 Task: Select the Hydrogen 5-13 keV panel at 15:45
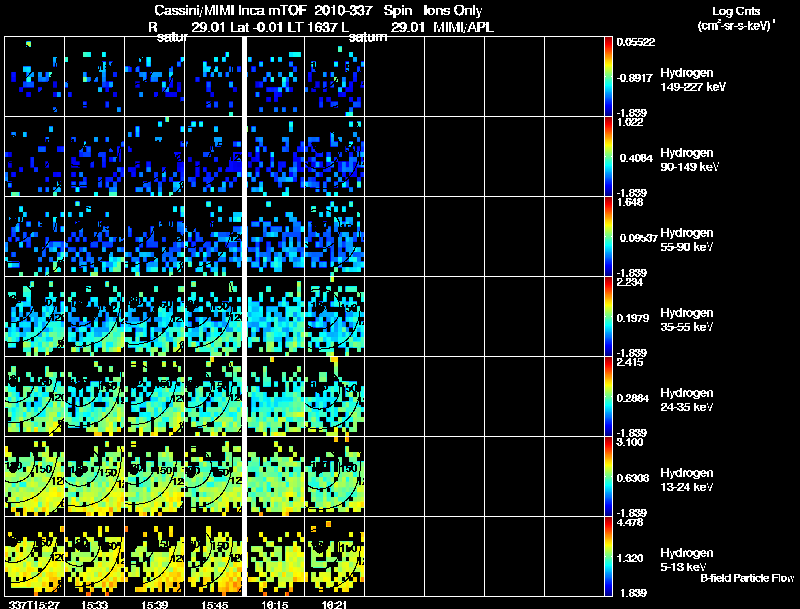click(x=214, y=556)
